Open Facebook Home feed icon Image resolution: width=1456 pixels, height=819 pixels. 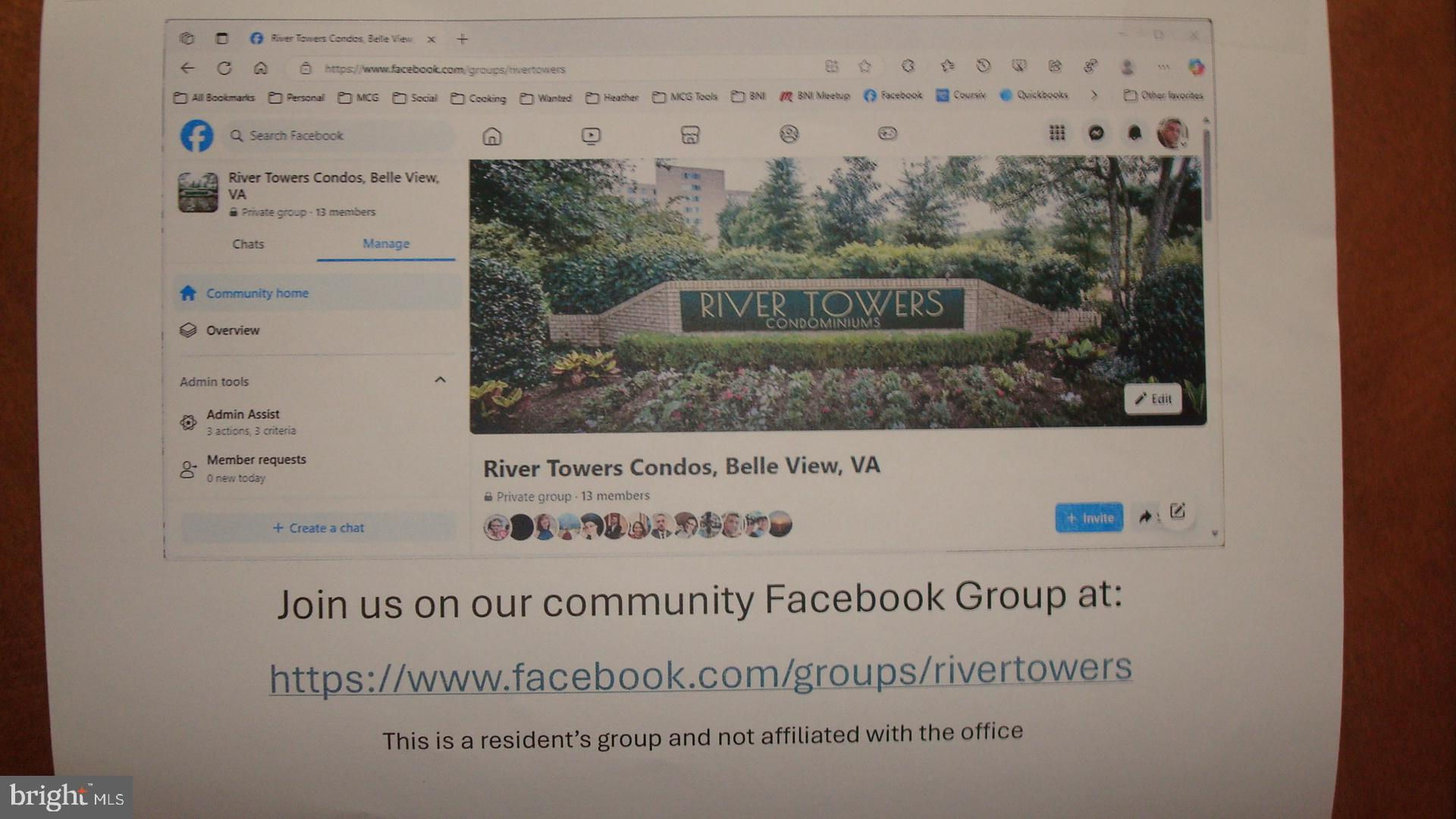click(492, 136)
